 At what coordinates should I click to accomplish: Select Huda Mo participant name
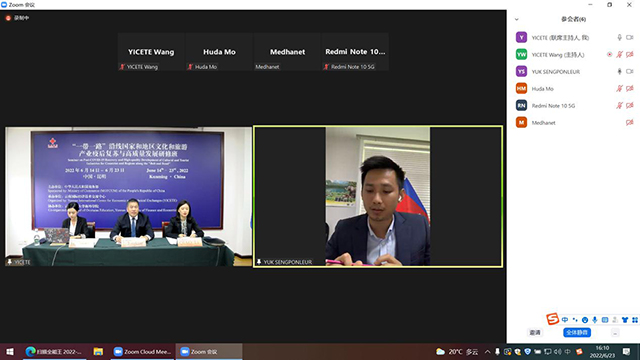click(542, 89)
